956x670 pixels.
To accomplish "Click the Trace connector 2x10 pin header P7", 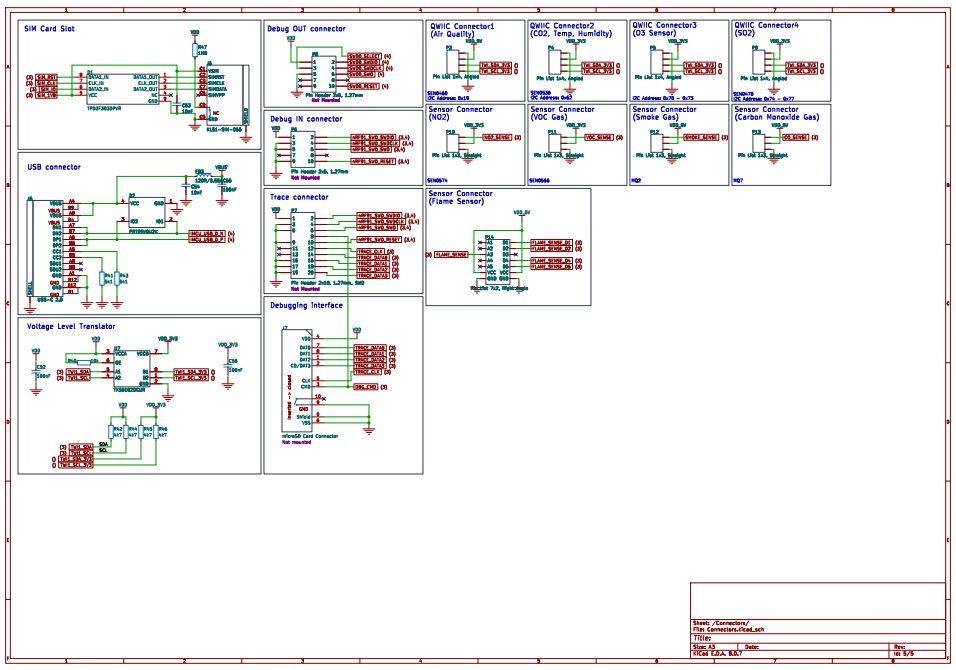I will coord(301,247).
